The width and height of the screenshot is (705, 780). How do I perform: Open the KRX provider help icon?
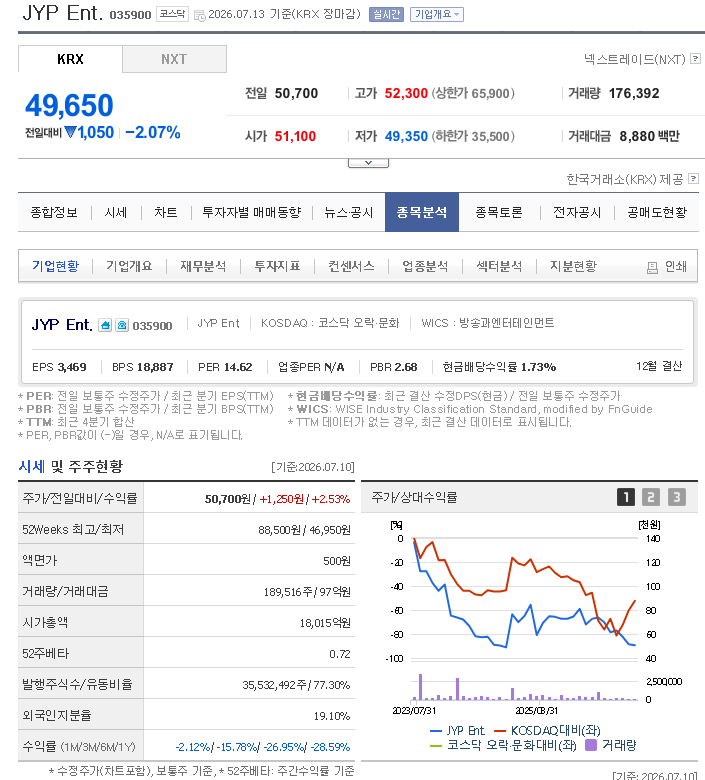click(693, 179)
